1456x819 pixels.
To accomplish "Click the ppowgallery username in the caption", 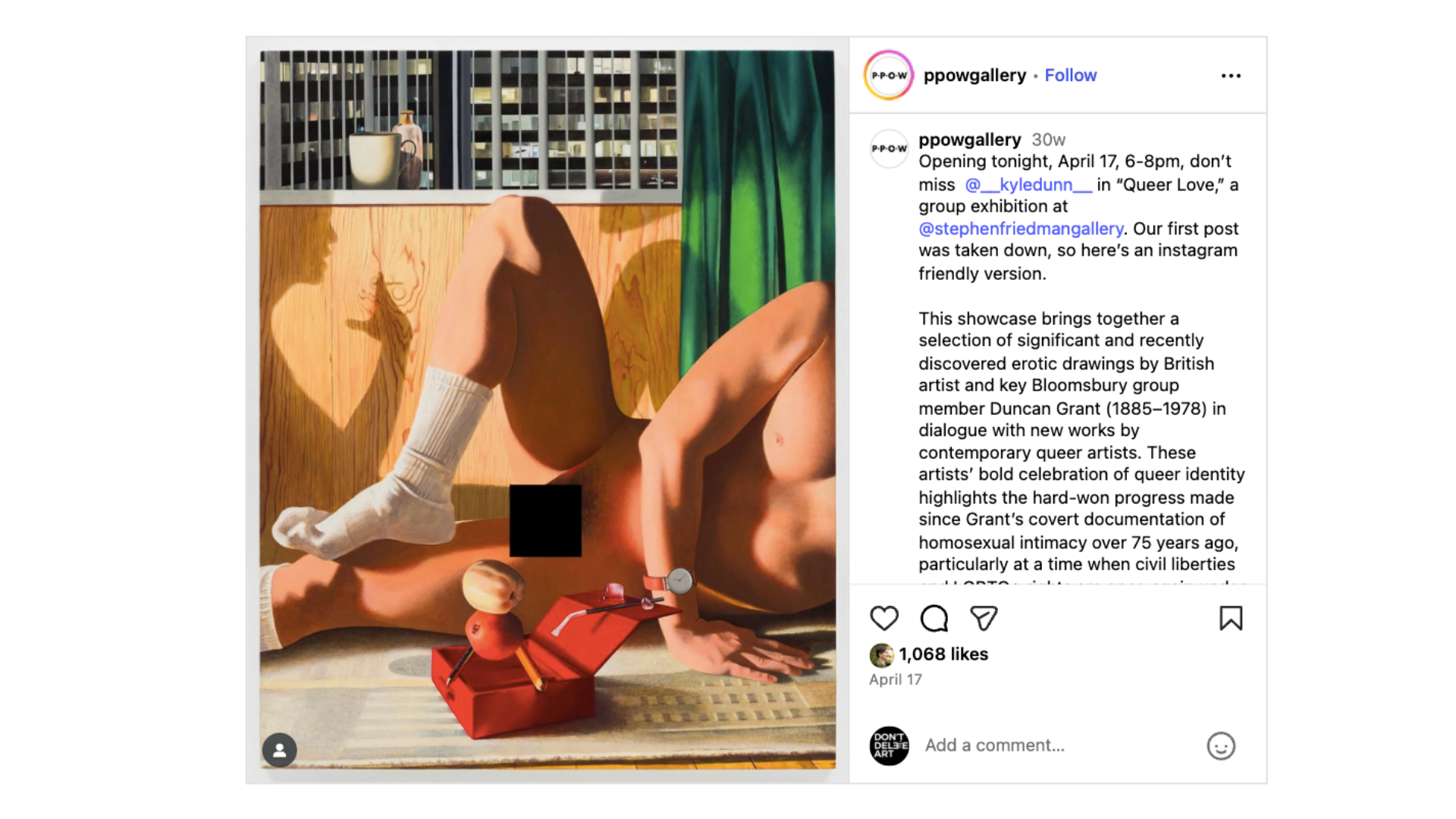I will pyautogui.click(x=970, y=140).
